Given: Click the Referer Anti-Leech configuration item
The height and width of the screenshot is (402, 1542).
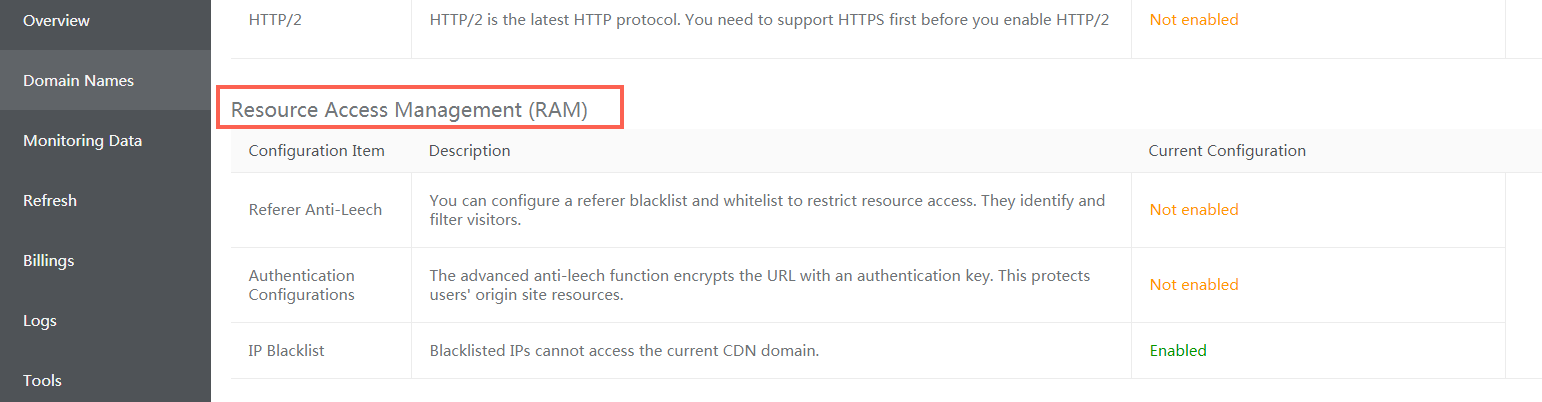Looking at the screenshot, I should tap(315, 210).
